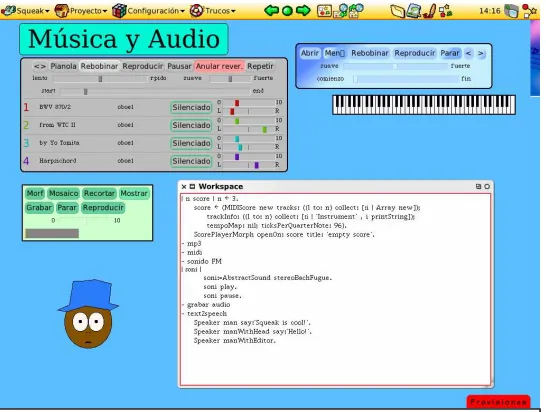Toggle Silenciado for track 3 by Yo Tomita
546x412 pixels.
coord(191,143)
